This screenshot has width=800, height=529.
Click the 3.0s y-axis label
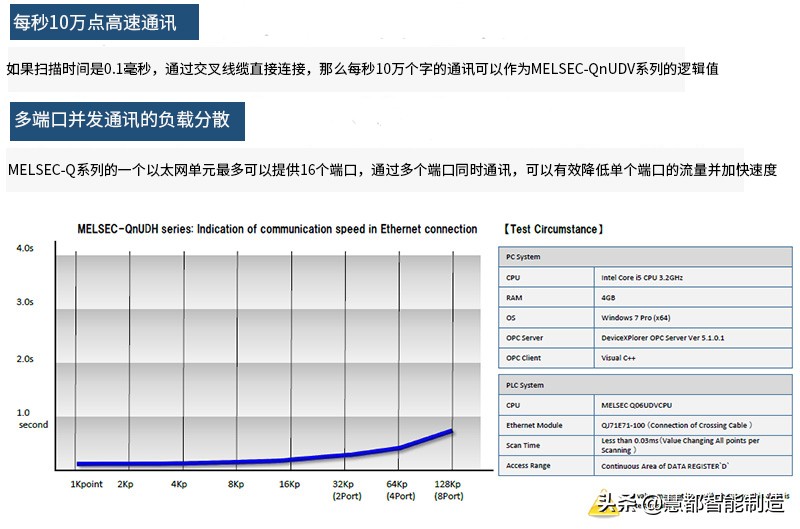coord(24,302)
